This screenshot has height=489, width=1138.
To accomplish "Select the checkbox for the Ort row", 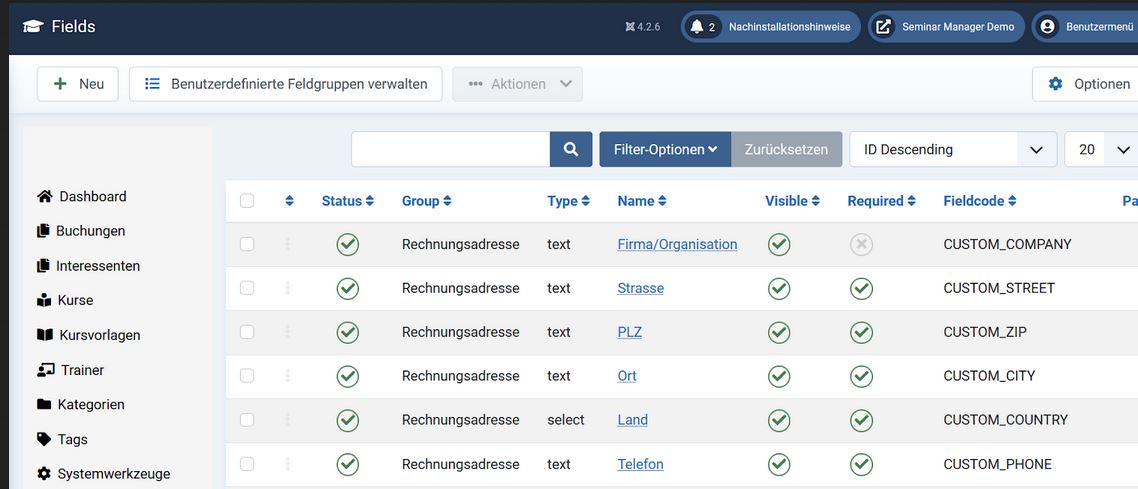I will (247, 376).
